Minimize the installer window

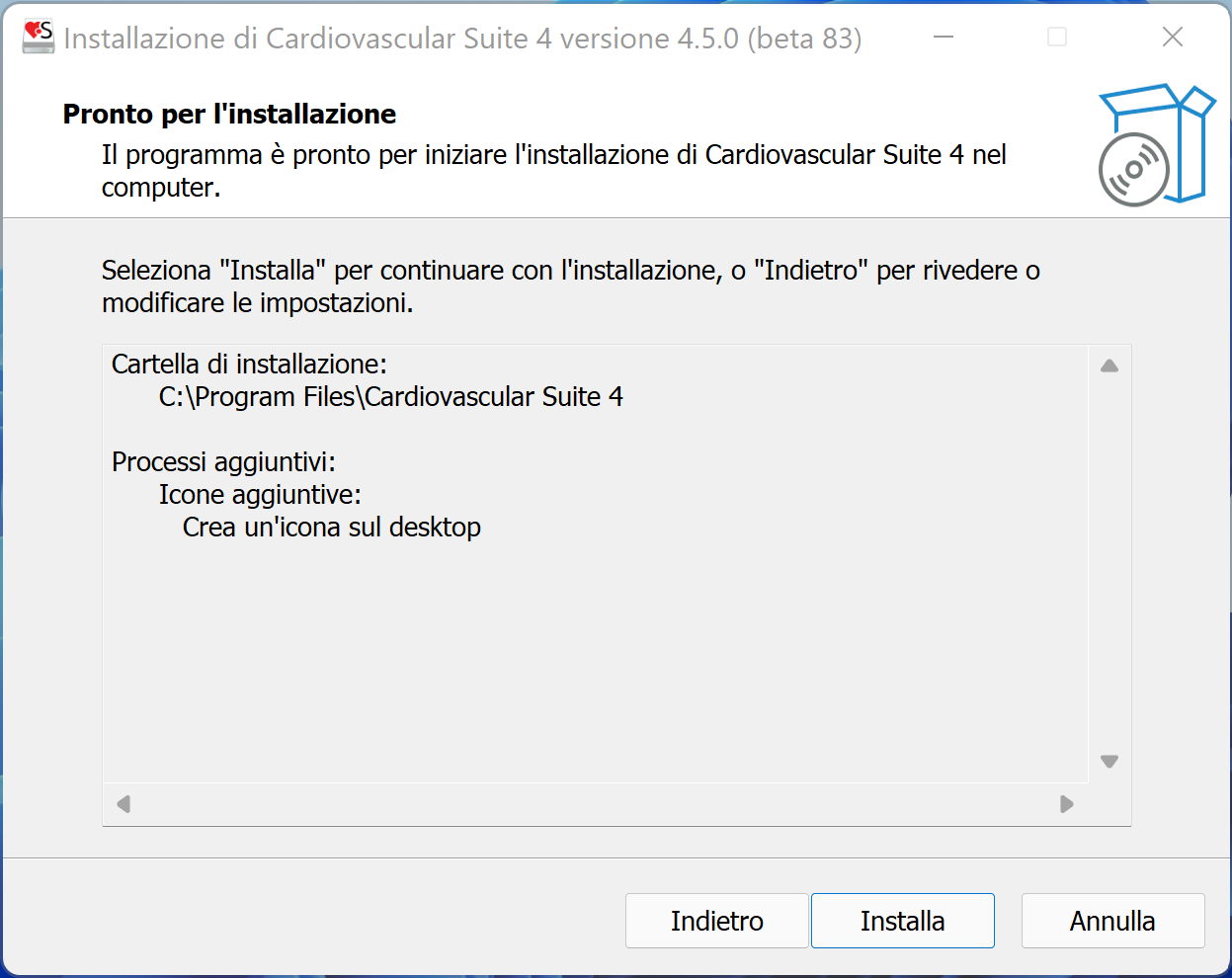(944, 38)
